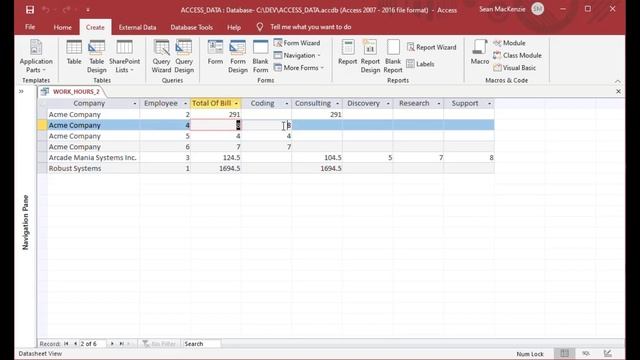The width and height of the screenshot is (640, 360).
Task: Switch to Database Tools tab
Action: [191, 27]
